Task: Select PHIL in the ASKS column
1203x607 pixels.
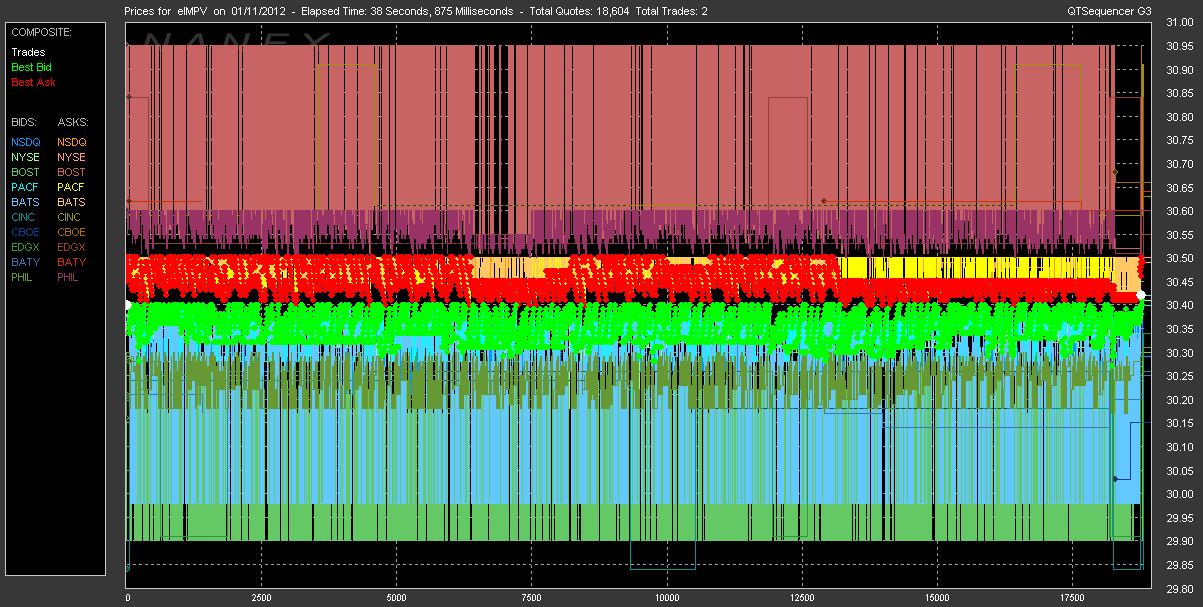Action: pyautogui.click(x=70, y=277)
